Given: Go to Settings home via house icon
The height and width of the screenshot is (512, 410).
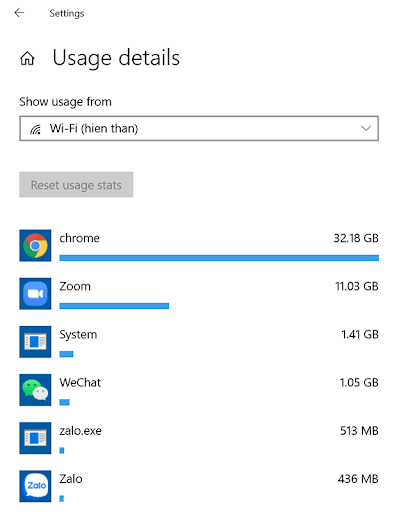Looking at the screenshot, I should pos(27,59).
